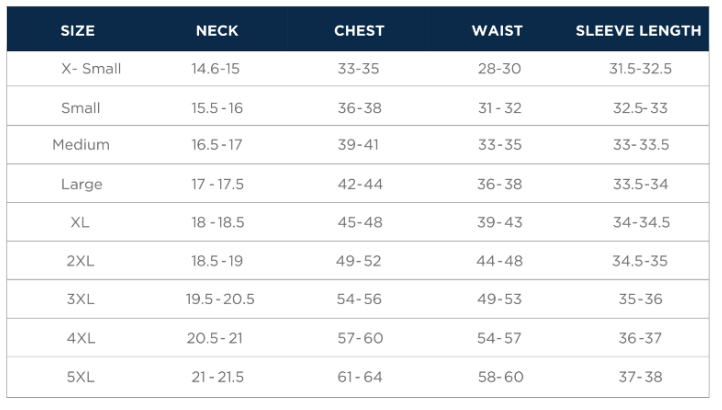This screenshot has width=722, height=410.
Task: Select the CHEST column header
Action: tap(359, 31)
